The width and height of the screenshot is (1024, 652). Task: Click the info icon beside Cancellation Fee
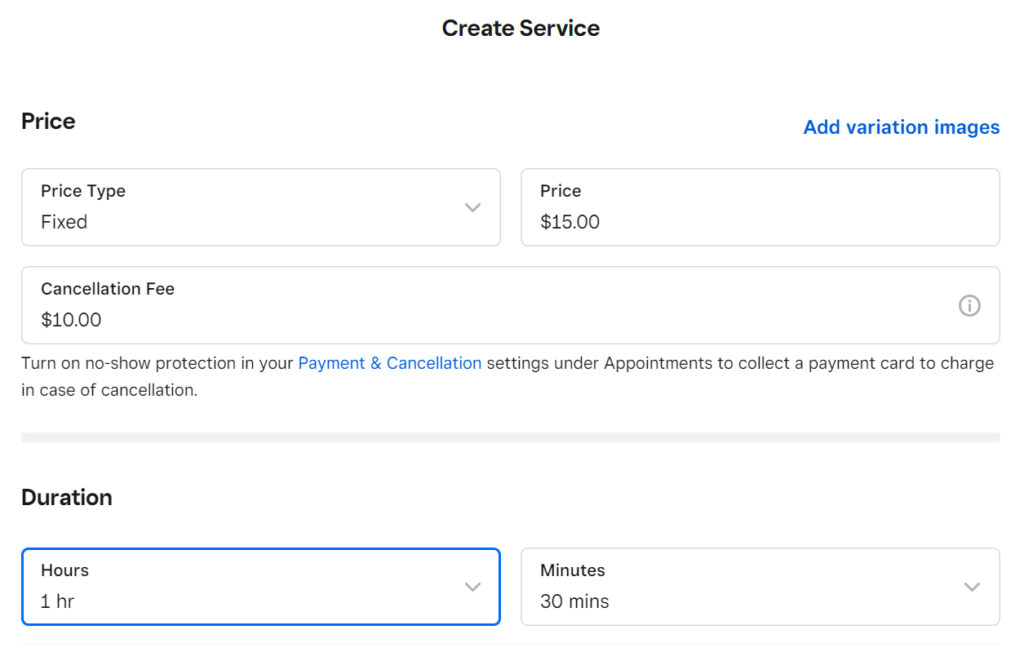tap(969, 305)
